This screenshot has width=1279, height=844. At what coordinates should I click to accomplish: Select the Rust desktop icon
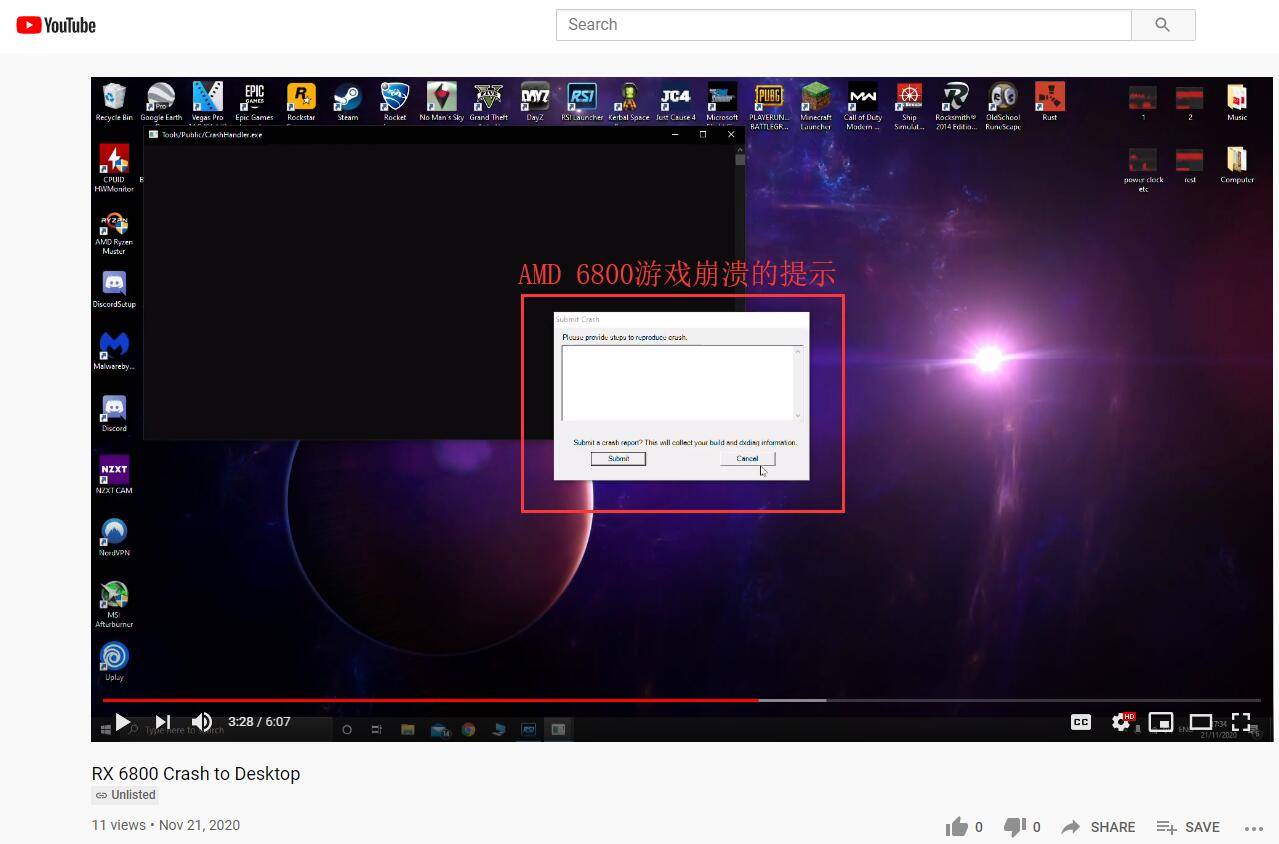tap(1049, 102)
